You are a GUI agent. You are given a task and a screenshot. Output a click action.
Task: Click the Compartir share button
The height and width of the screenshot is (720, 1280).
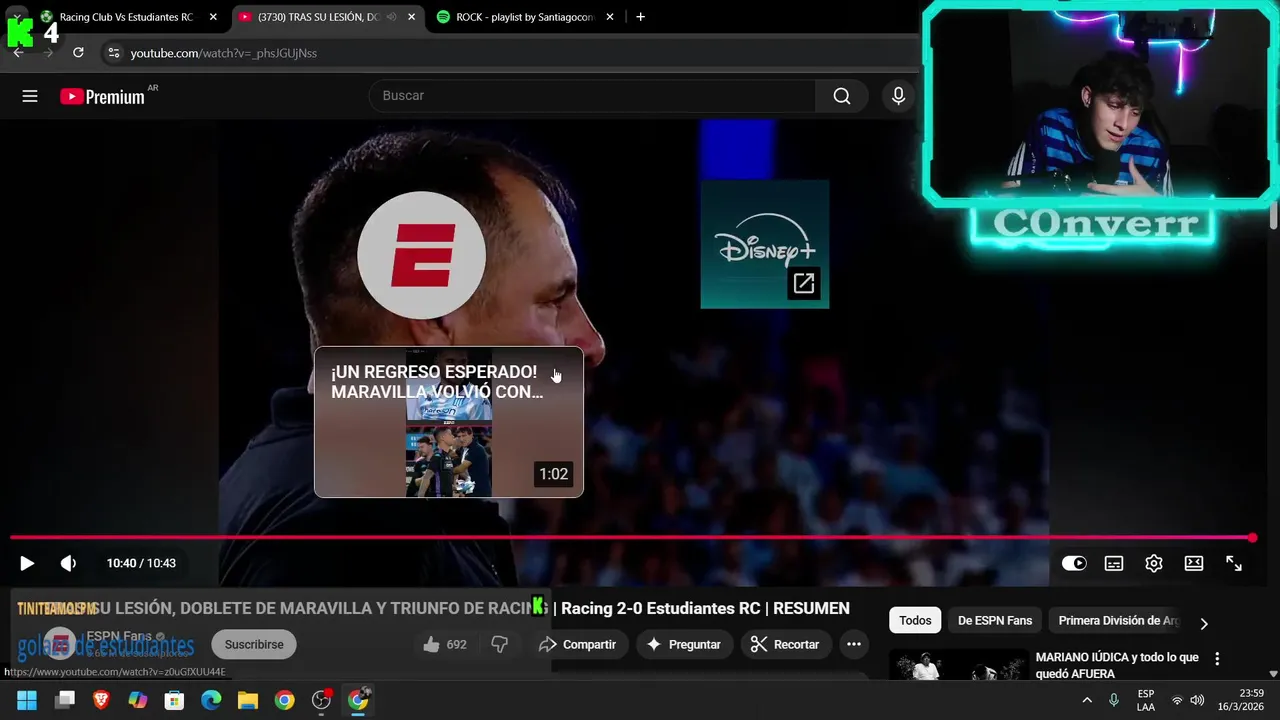(578, 645)
